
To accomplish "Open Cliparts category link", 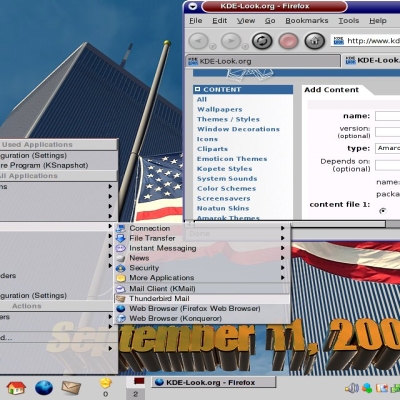I will (212, 149).
